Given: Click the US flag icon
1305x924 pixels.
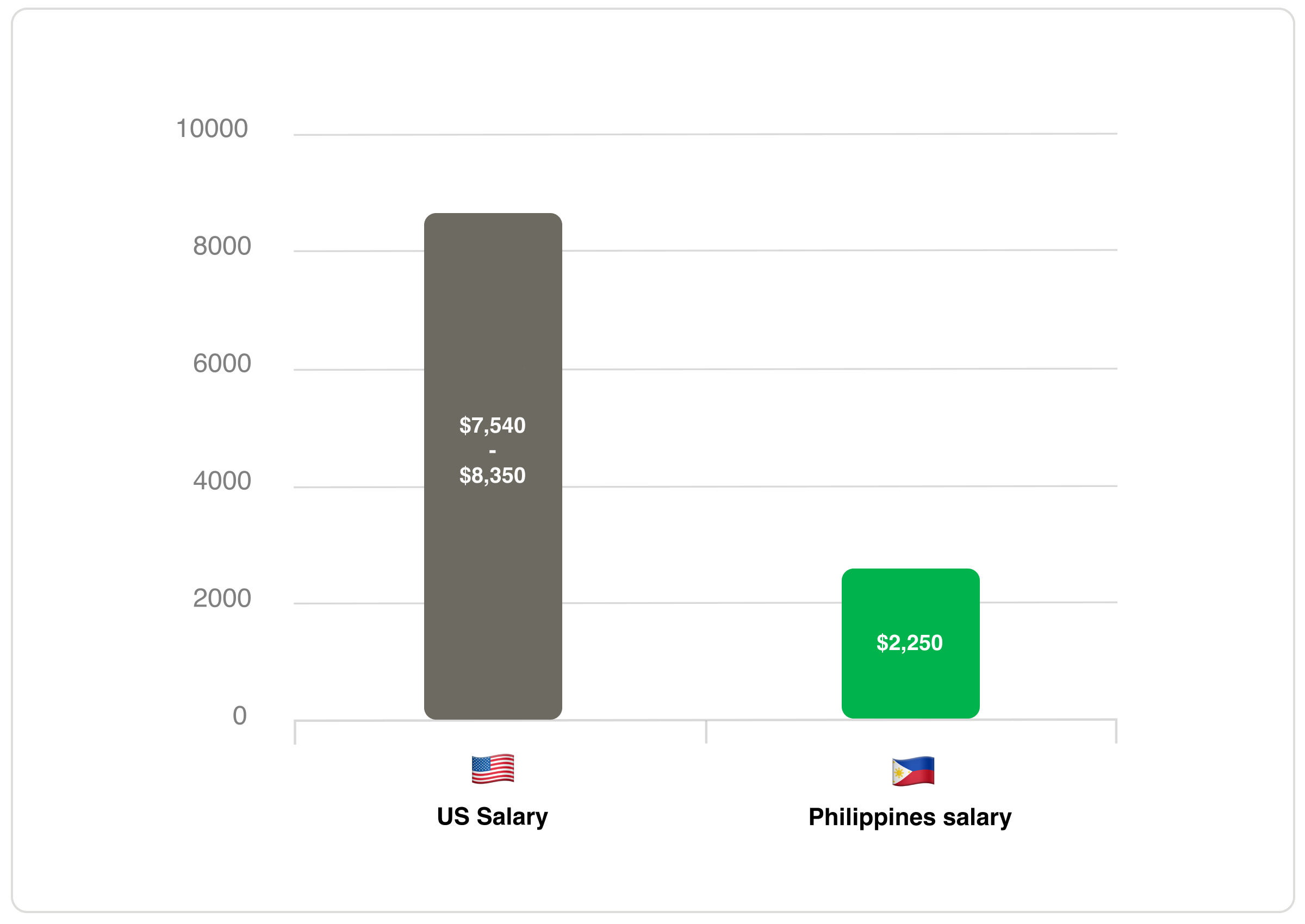Looking at the screenshot, I should pos(492,769).
